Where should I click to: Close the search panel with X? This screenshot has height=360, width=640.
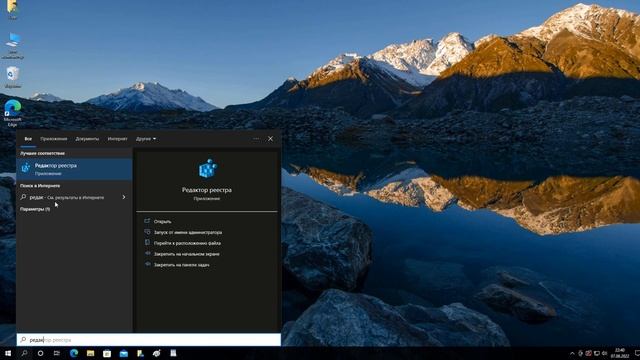(270, 139)
